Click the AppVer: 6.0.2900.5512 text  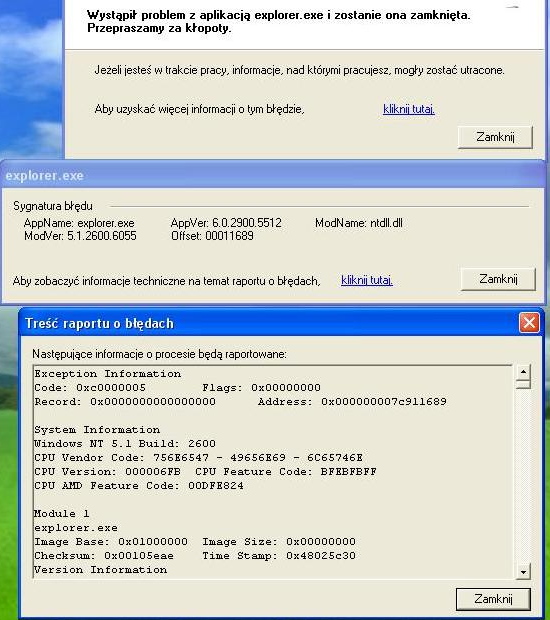click(226, 223)
